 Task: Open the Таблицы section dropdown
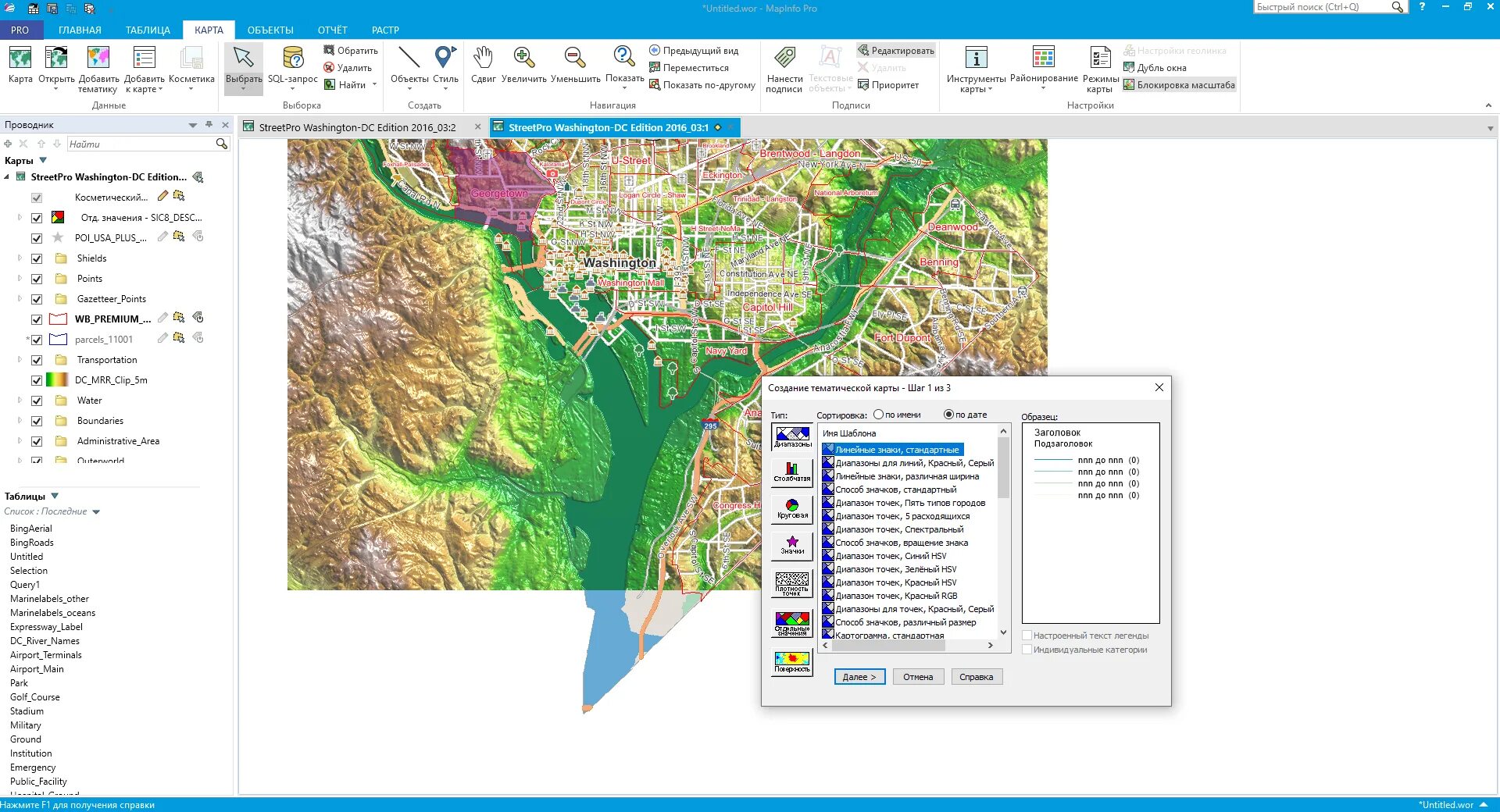55,496
